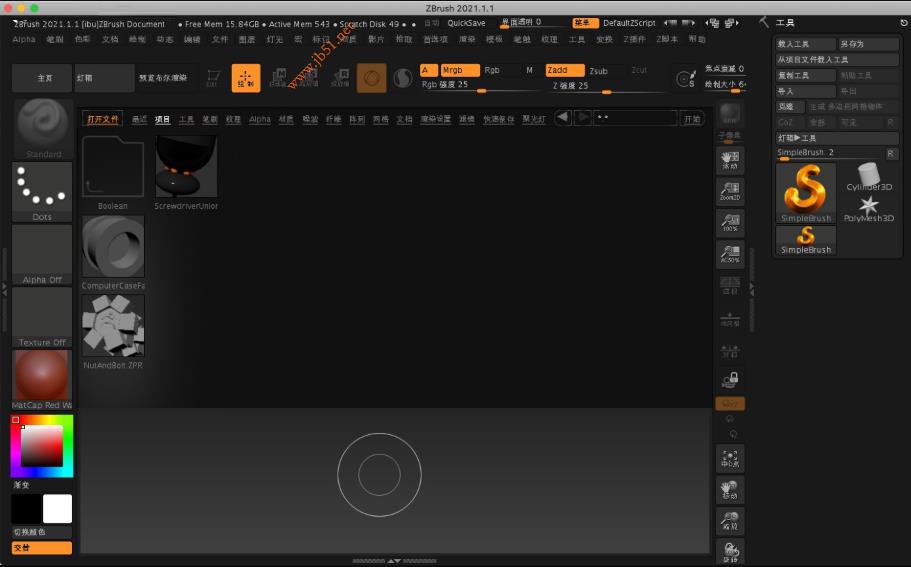Viewport: 911px width, 567px height.
Task: Click the Z 强度 25 intensity slider
Action: coord(605,86)
